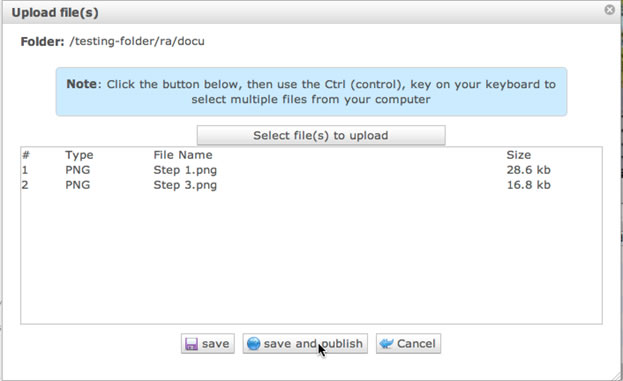The width and height of the screenshot is (623, 381).
Task: Cancel the upload dialog
Action: click(408, 344)
